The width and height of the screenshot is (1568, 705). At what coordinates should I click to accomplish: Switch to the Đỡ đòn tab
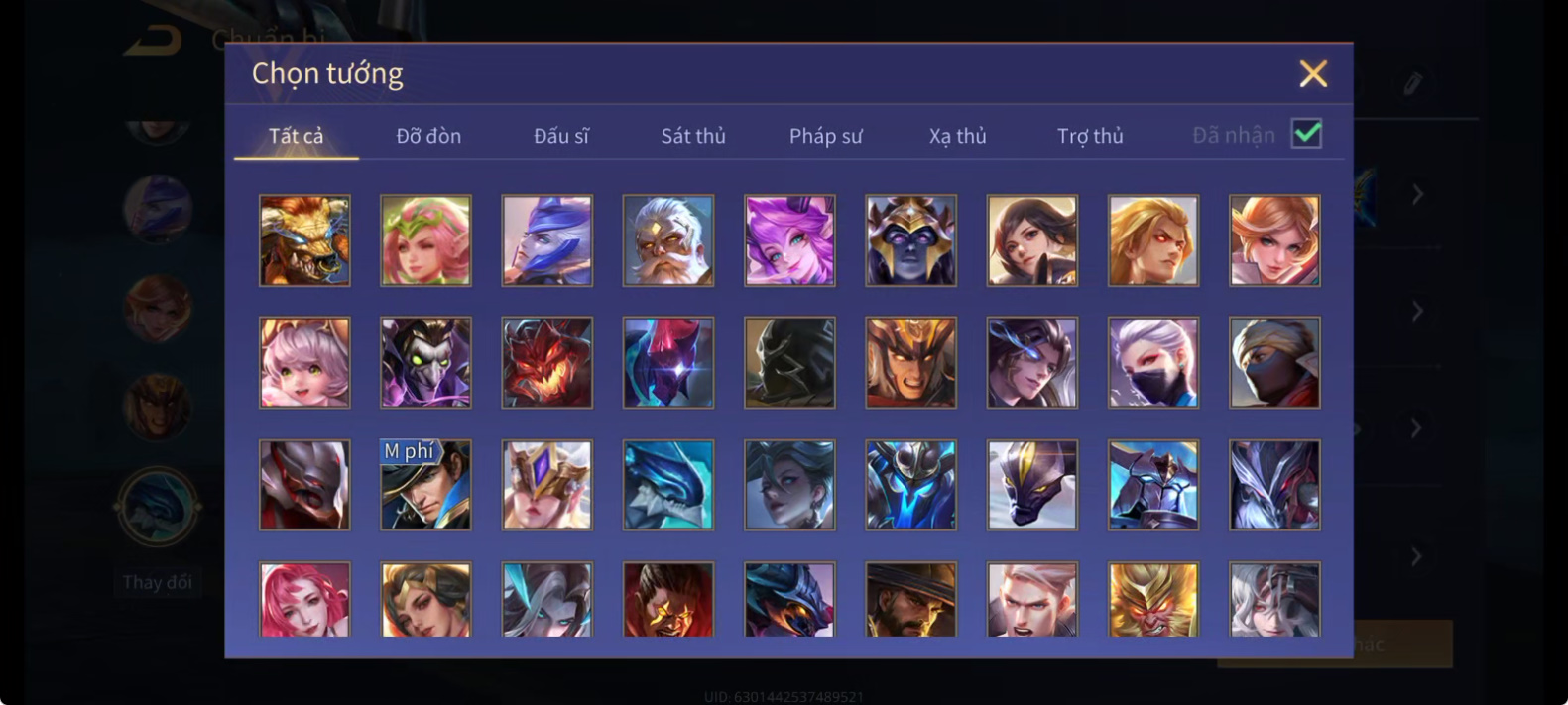(x=428, y=136)
